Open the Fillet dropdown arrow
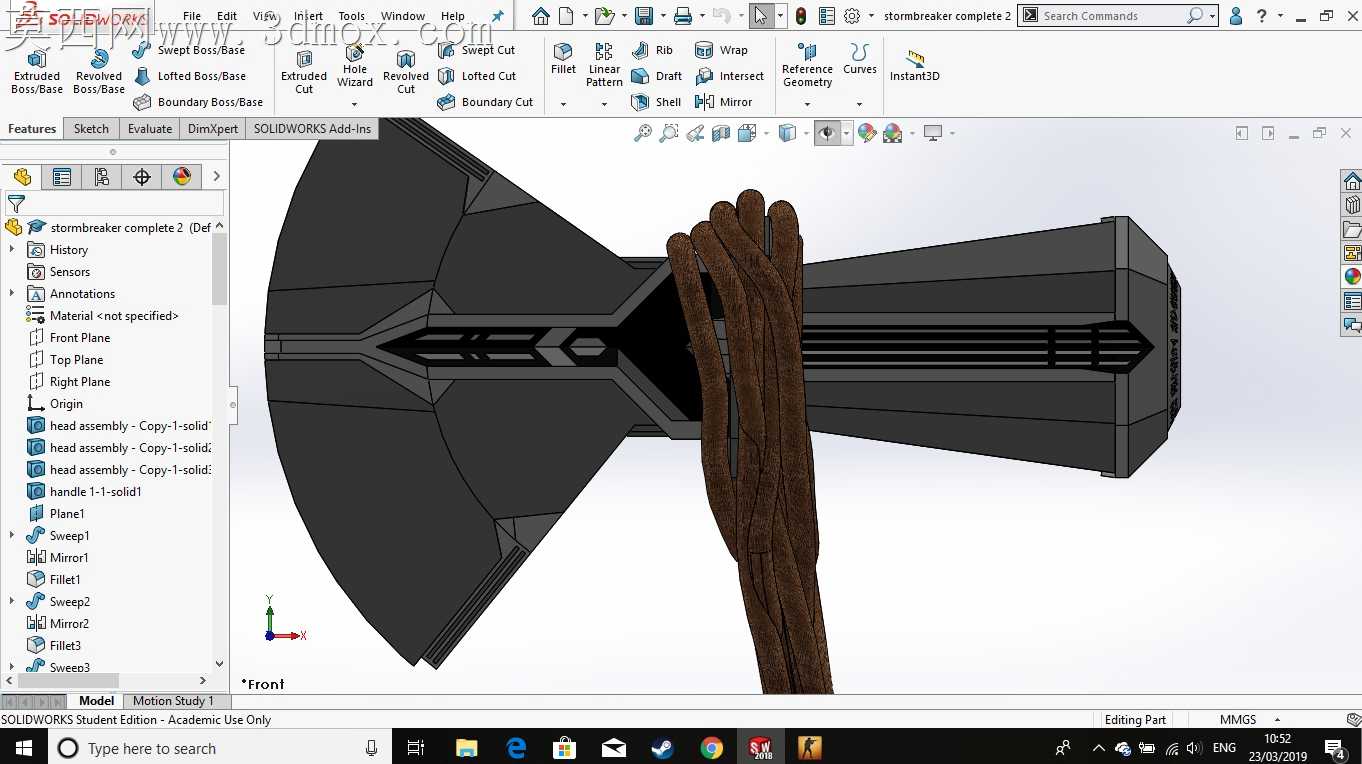1362x764 pixels. (x=563, y=104)
